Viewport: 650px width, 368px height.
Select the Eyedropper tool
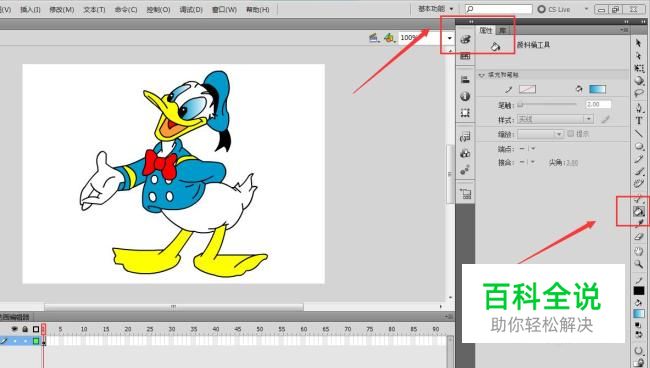click(640, 223)
